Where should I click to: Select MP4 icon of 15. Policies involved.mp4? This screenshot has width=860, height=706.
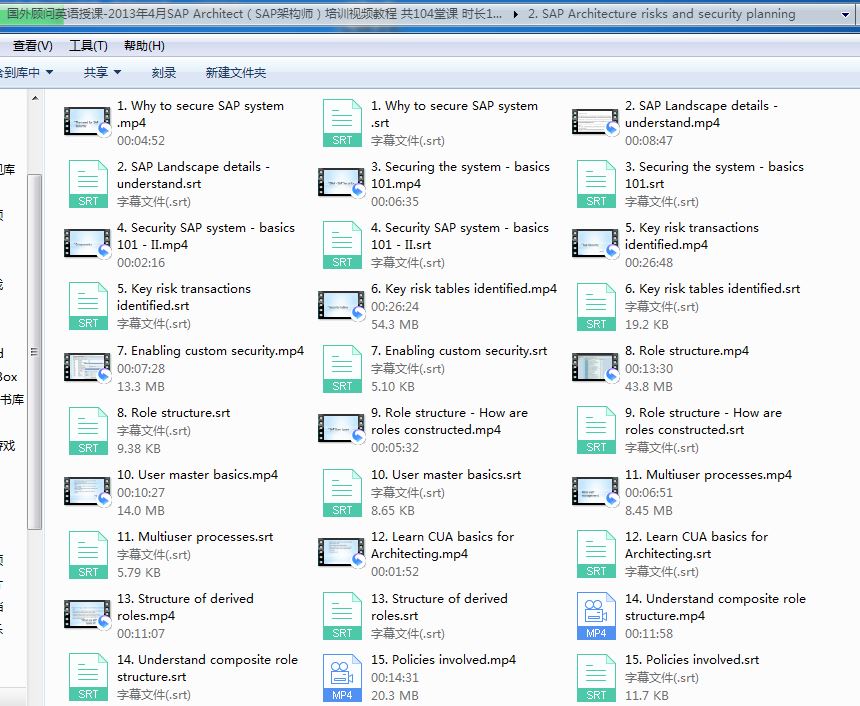342,678
